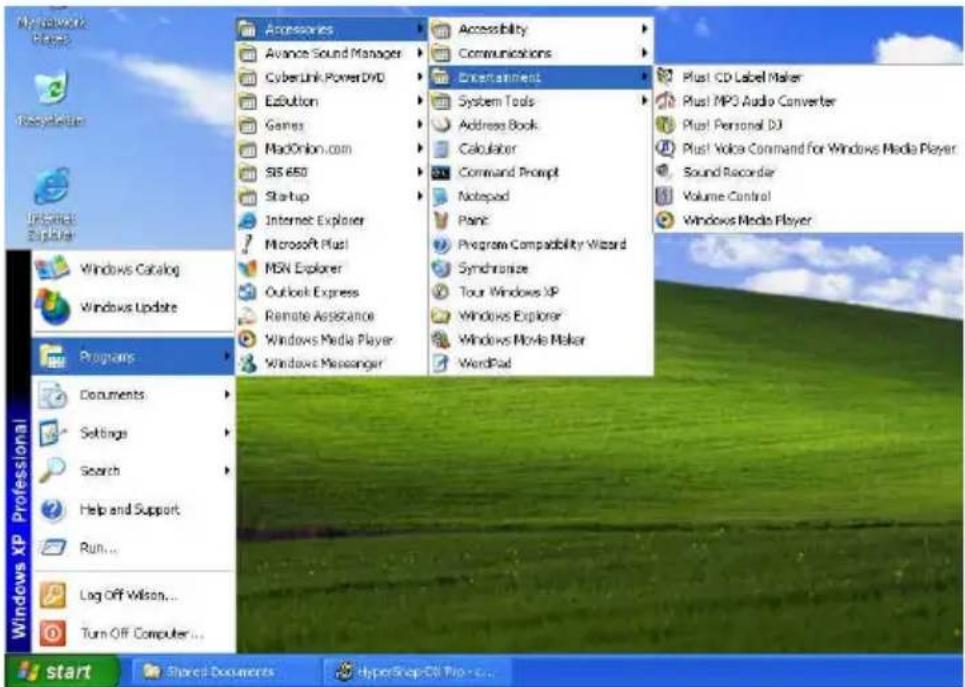This screenshot has width=965, height=687.
Task: Select the Entertainment menu entry
Action: tap(541, 77)
